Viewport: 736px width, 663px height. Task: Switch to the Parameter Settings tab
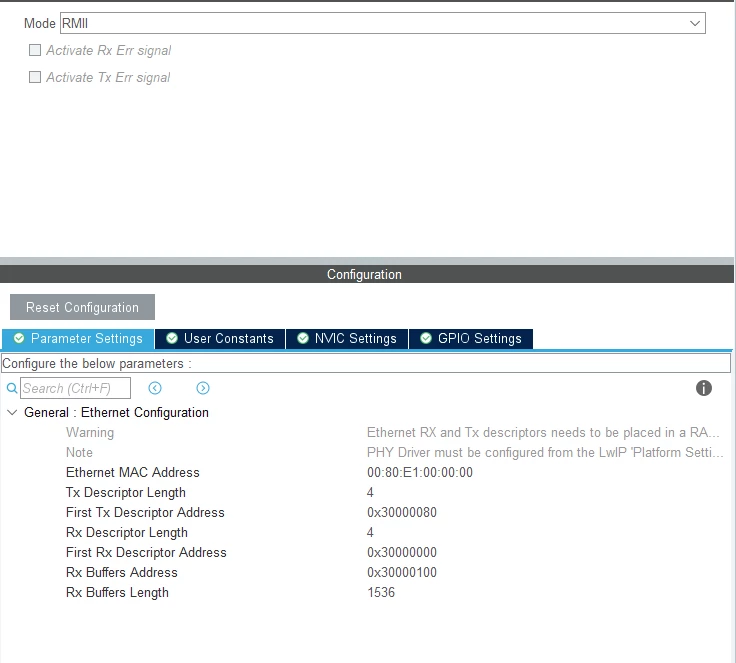78,339
